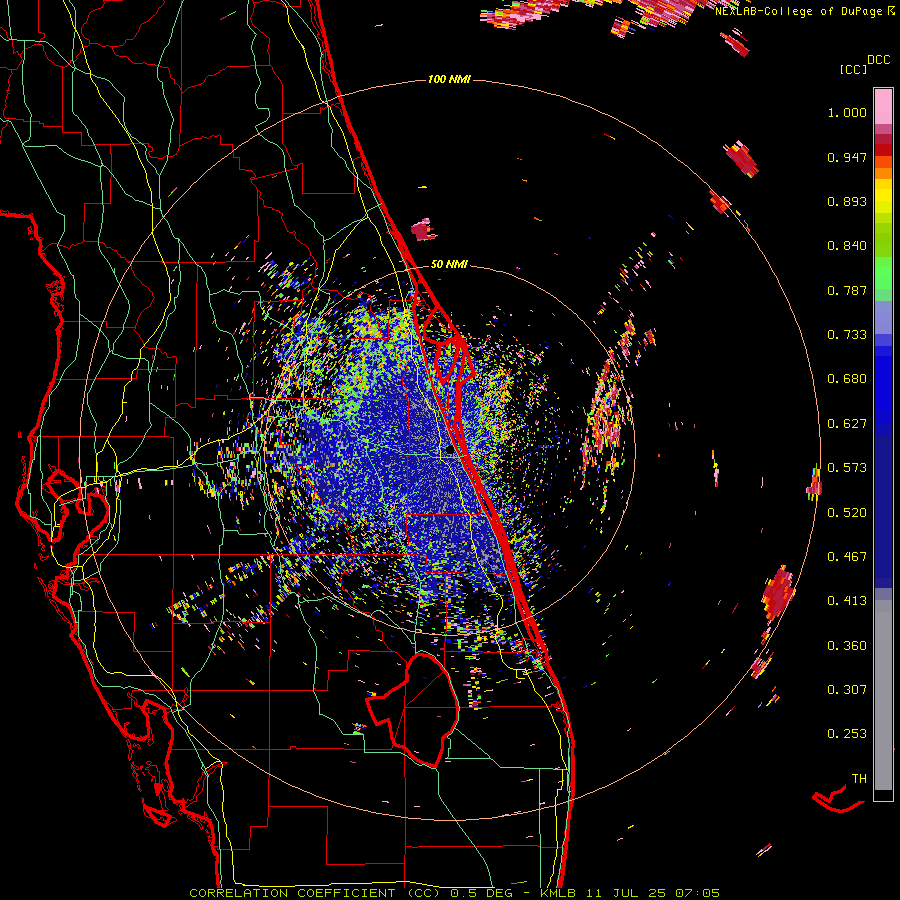Click the 0.680 legend value
Viewport: 900px width, 900px height.
(x=847, y=379)
